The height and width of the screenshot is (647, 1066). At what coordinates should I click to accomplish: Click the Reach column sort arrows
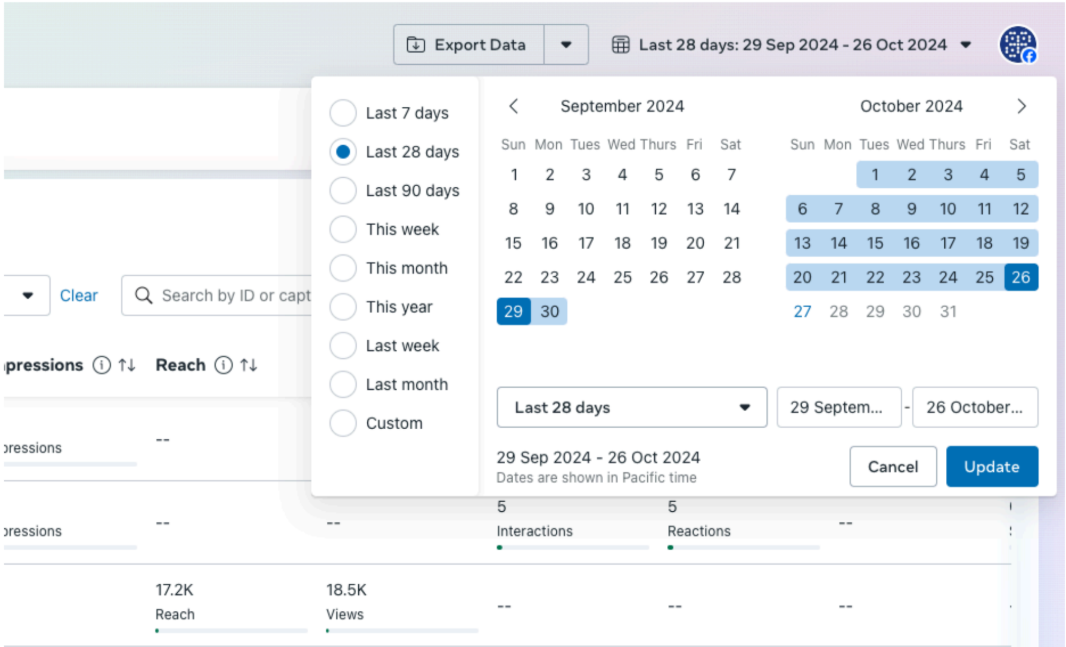tap(248, 366)
